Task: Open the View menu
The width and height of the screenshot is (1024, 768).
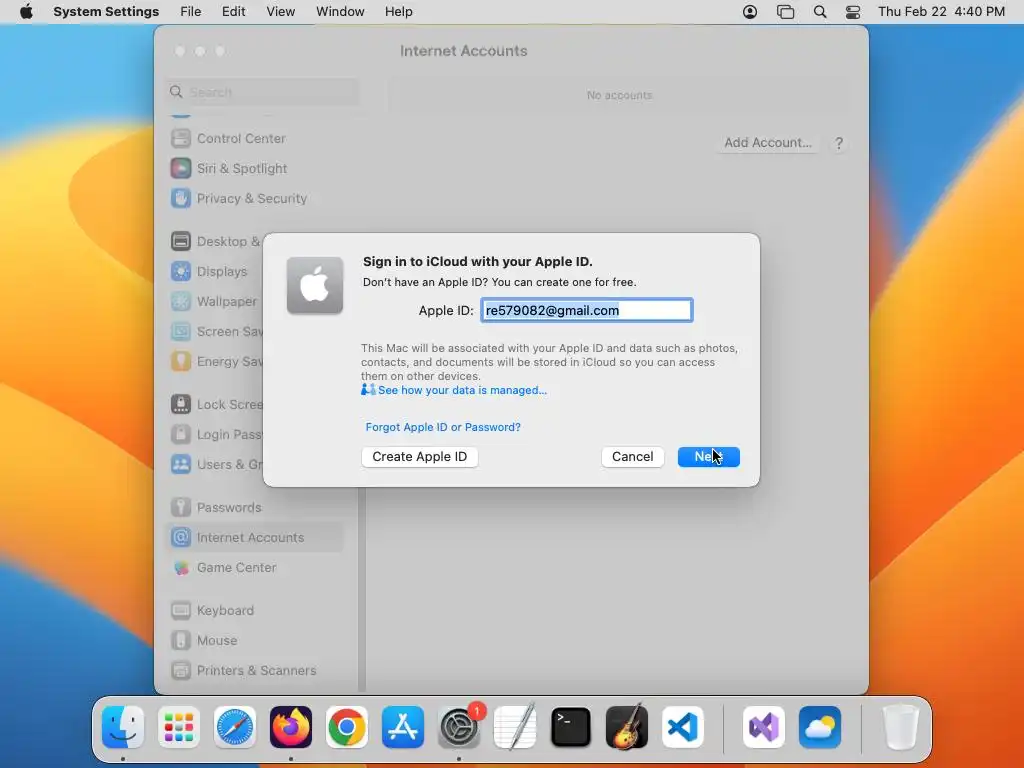Action: [280, 12]
